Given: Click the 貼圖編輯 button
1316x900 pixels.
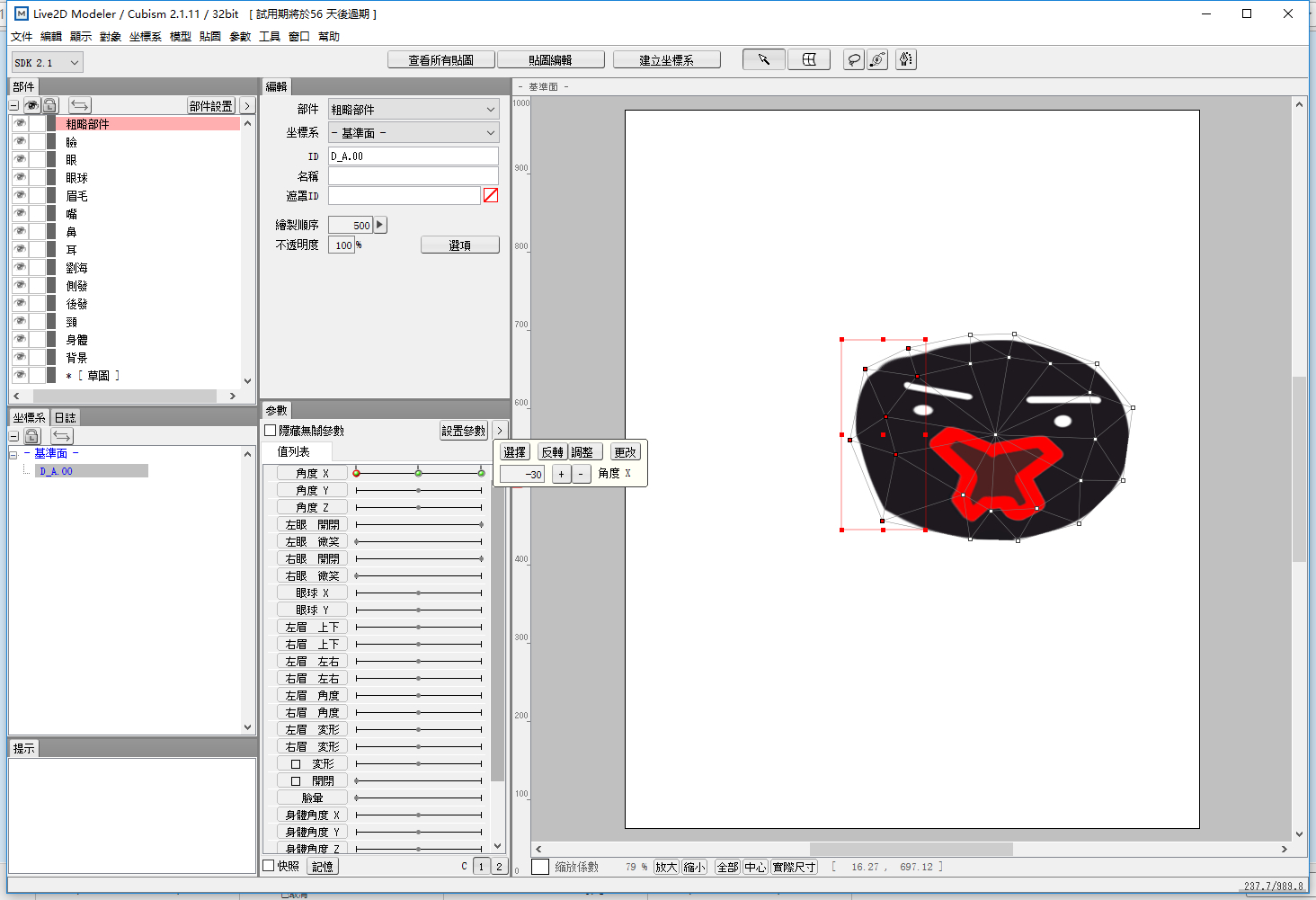Looking at the screenshot, I should point(551,60).
